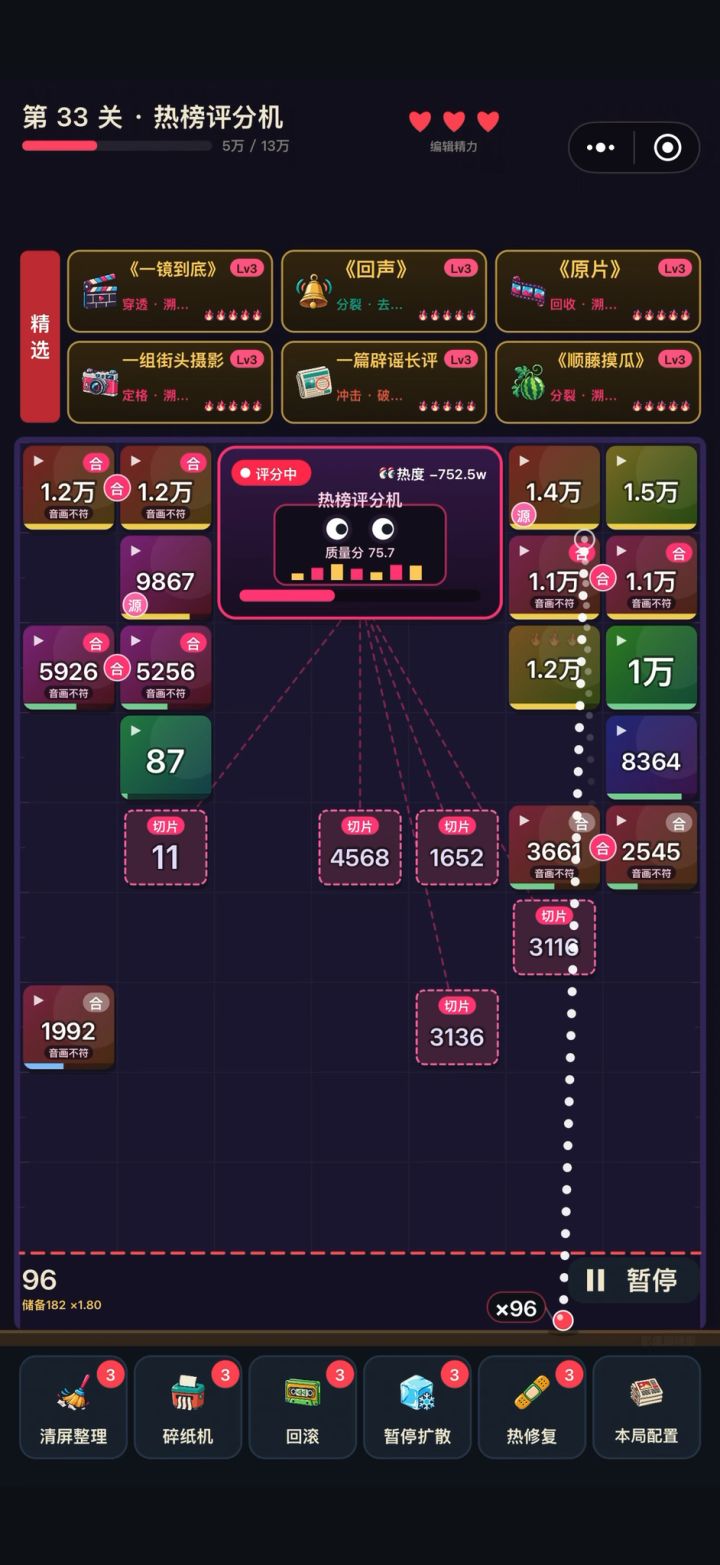This screenshot has height=1565, width=720.
Task: Use the 暂停扩散 ice cube power-up
Action: 417,1407
